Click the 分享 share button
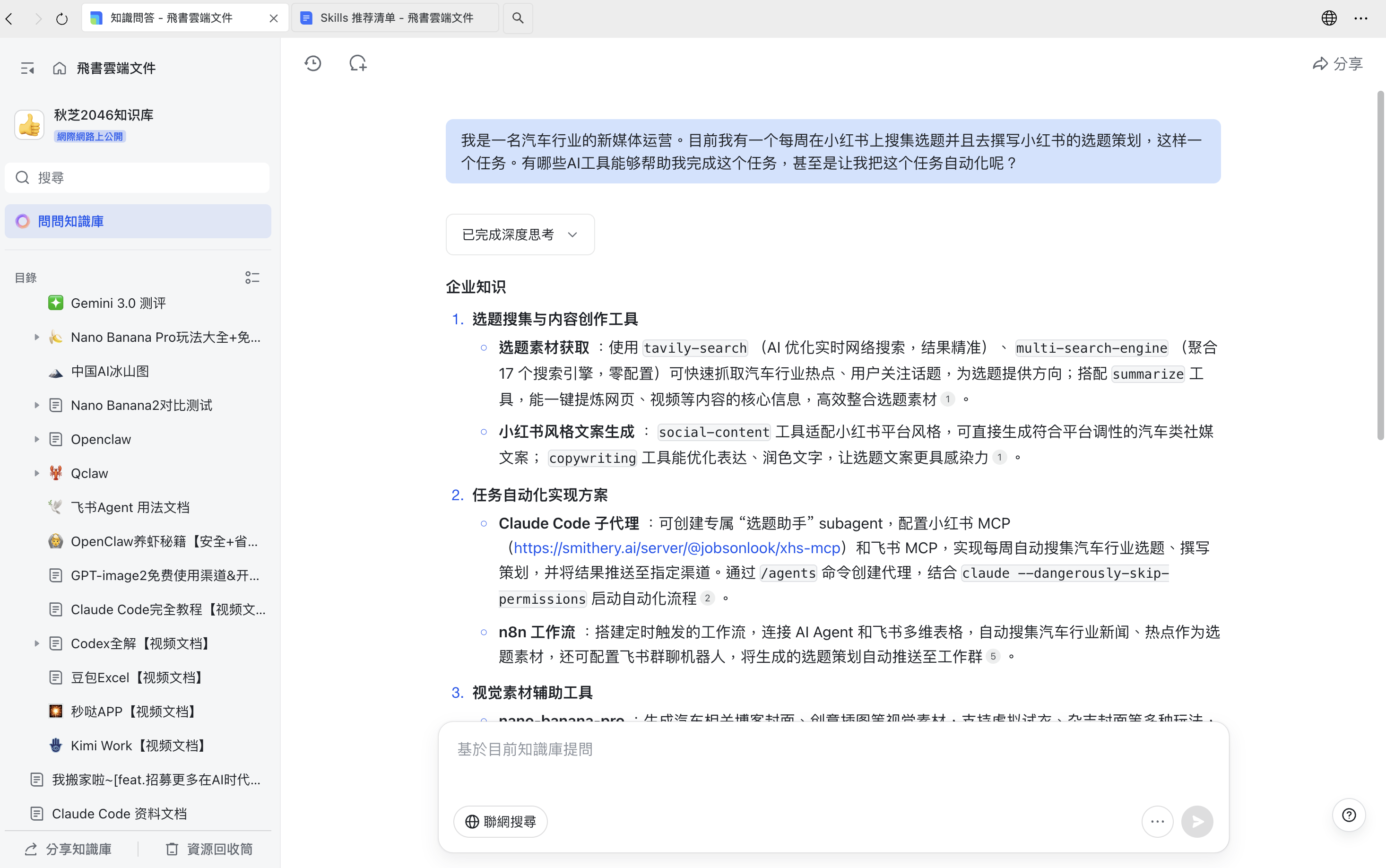The height and width of the screenshot is (868, 1386). 1337,63
